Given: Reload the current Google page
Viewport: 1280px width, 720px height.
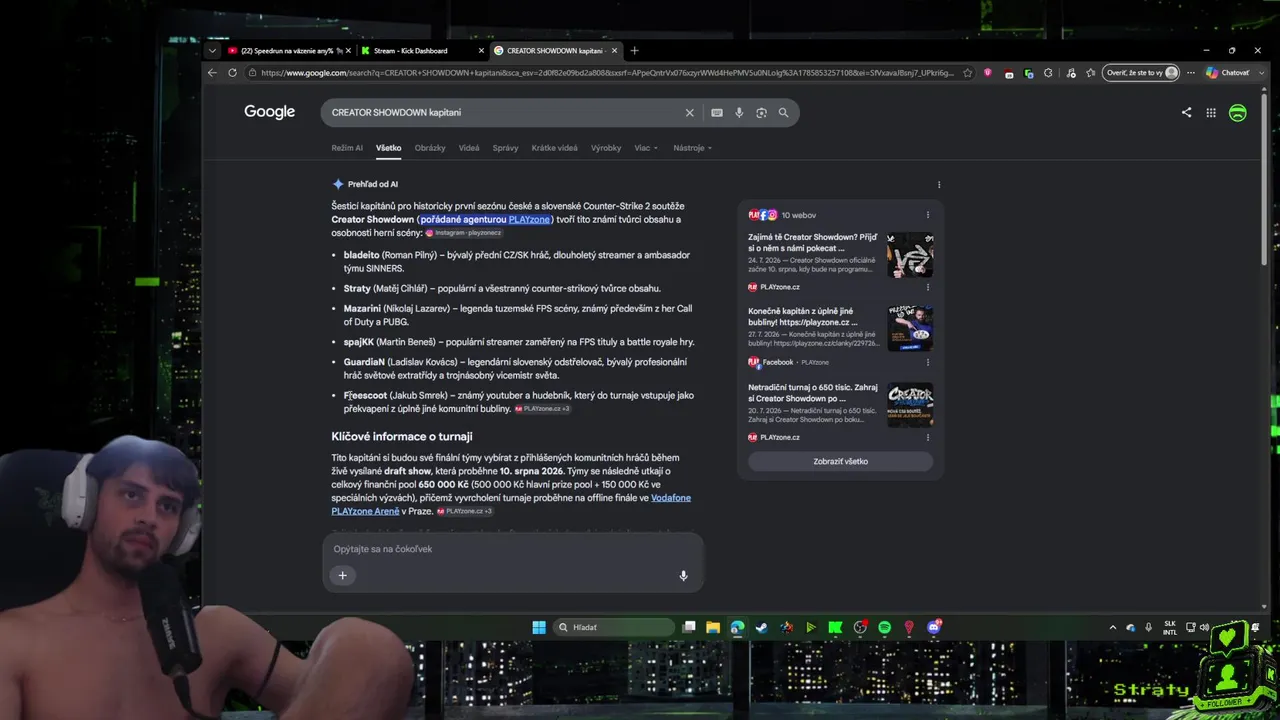Looking at the screenshot, I should click(x=232, y=73).
